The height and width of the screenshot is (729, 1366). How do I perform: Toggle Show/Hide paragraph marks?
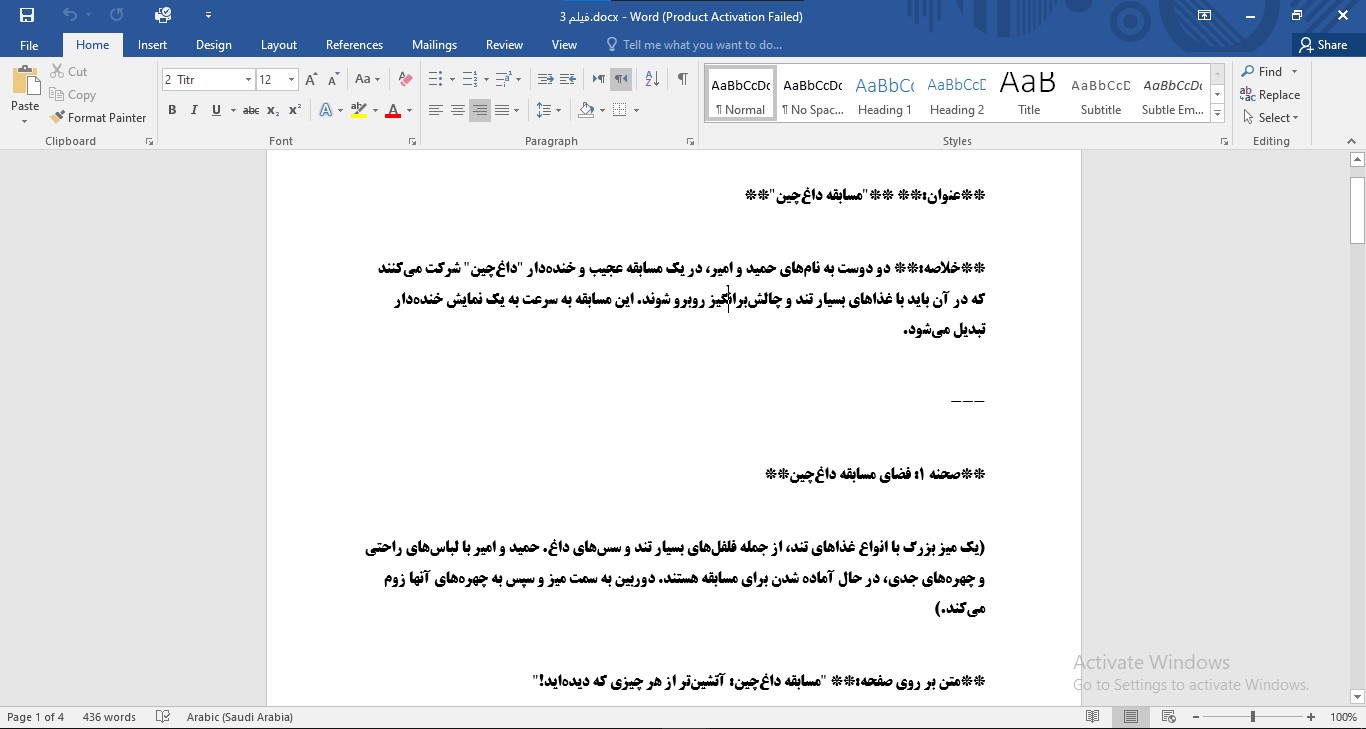(682, 80)
